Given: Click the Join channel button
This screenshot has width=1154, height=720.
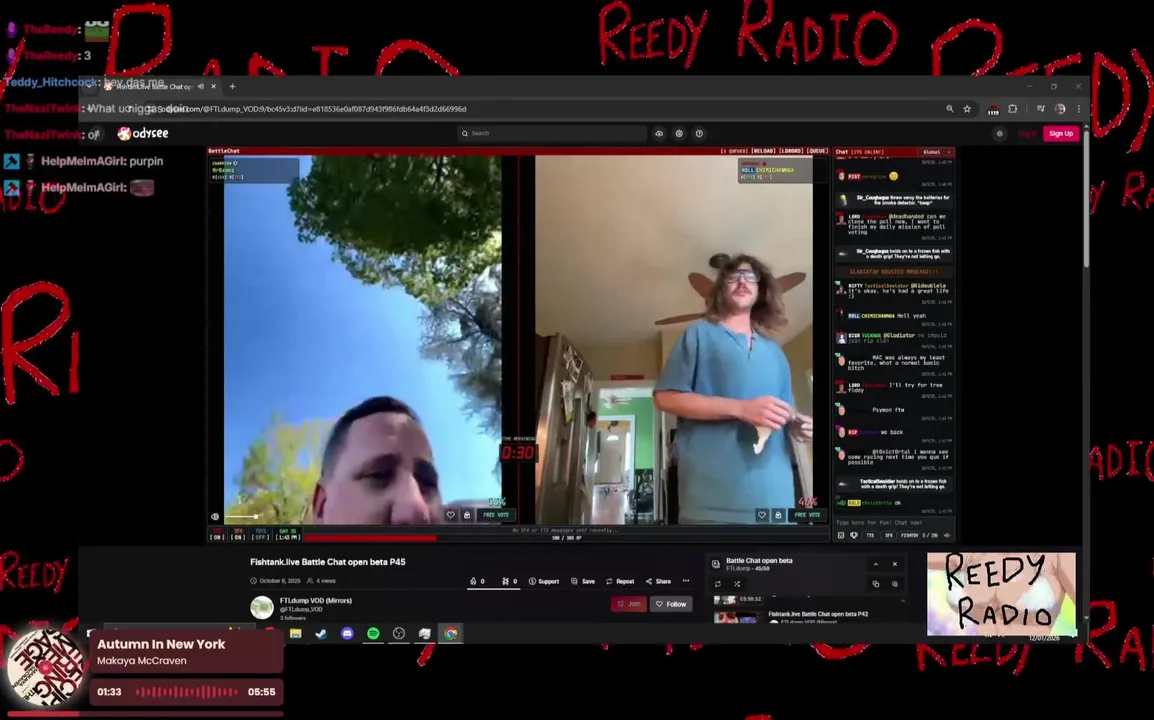Looking at the screenshot, I should pyautogui.click(x=629, y=604).
